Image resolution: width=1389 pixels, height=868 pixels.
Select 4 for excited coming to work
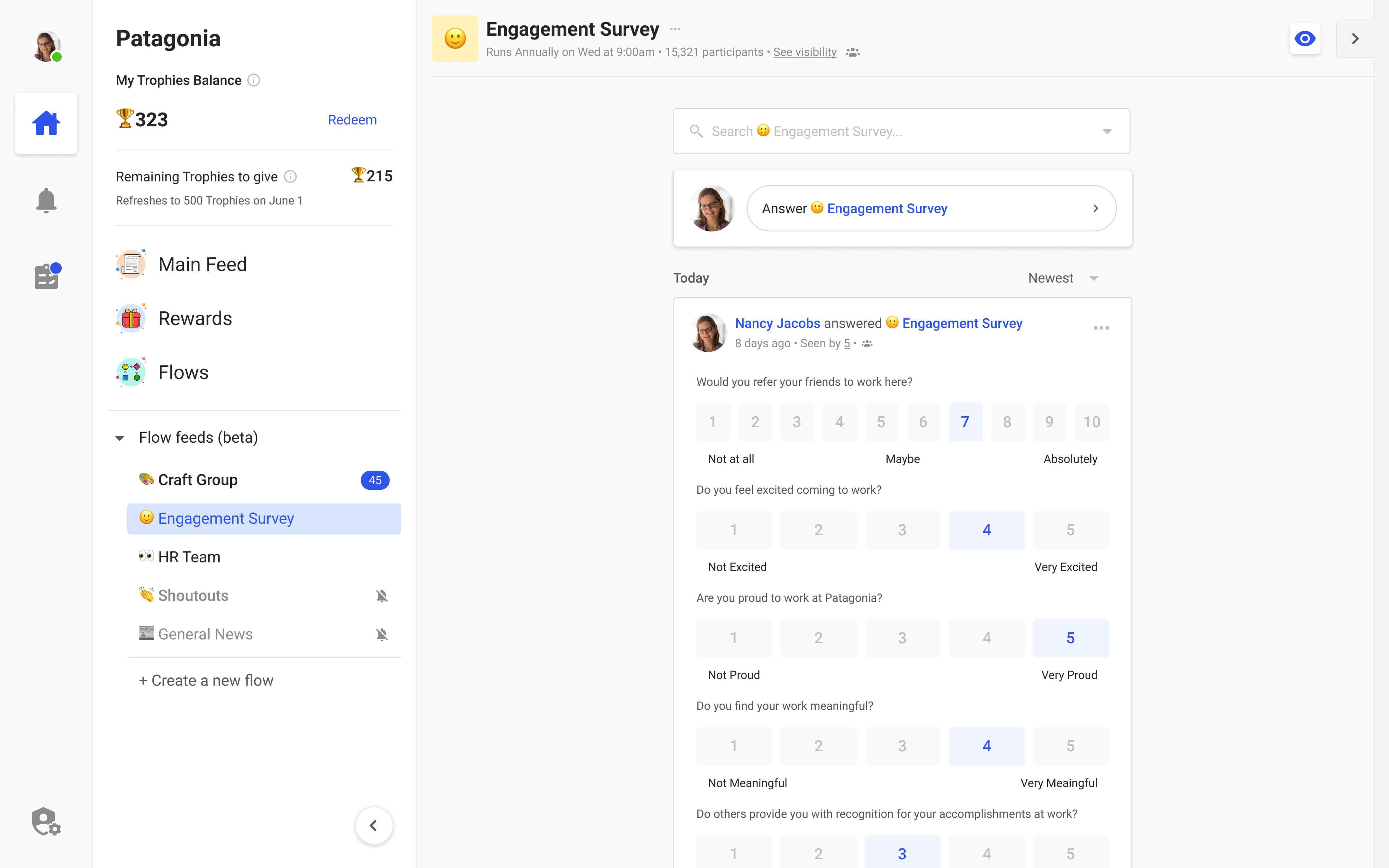coord(987,530)
